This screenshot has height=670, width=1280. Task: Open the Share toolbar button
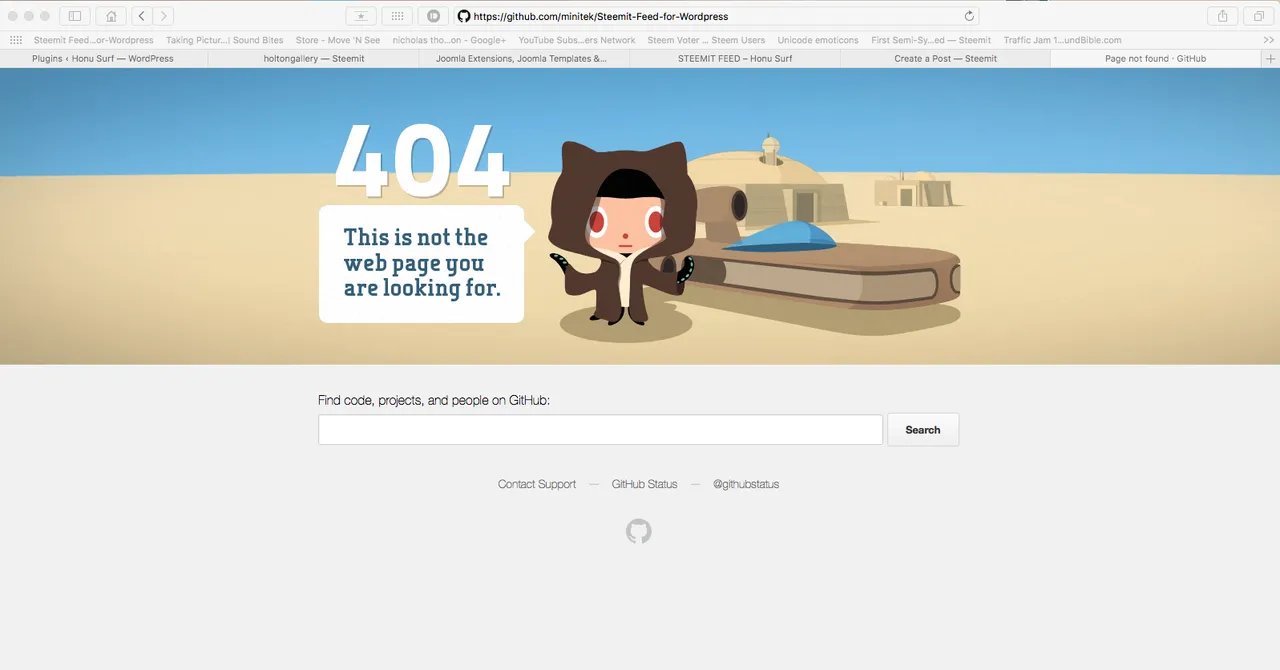(x=1222, y=16)
